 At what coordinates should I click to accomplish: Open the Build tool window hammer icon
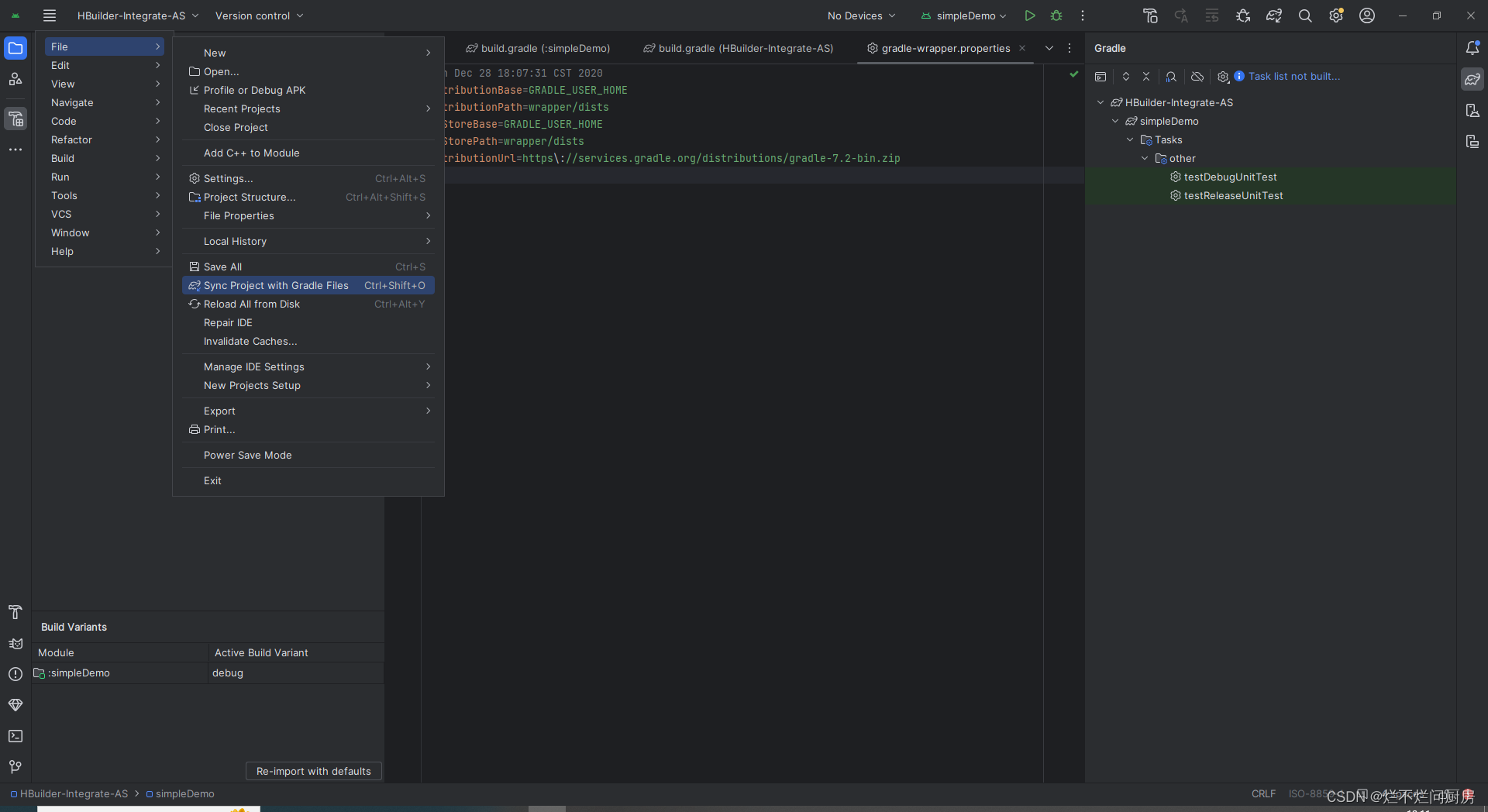click(x=15, y=613)
